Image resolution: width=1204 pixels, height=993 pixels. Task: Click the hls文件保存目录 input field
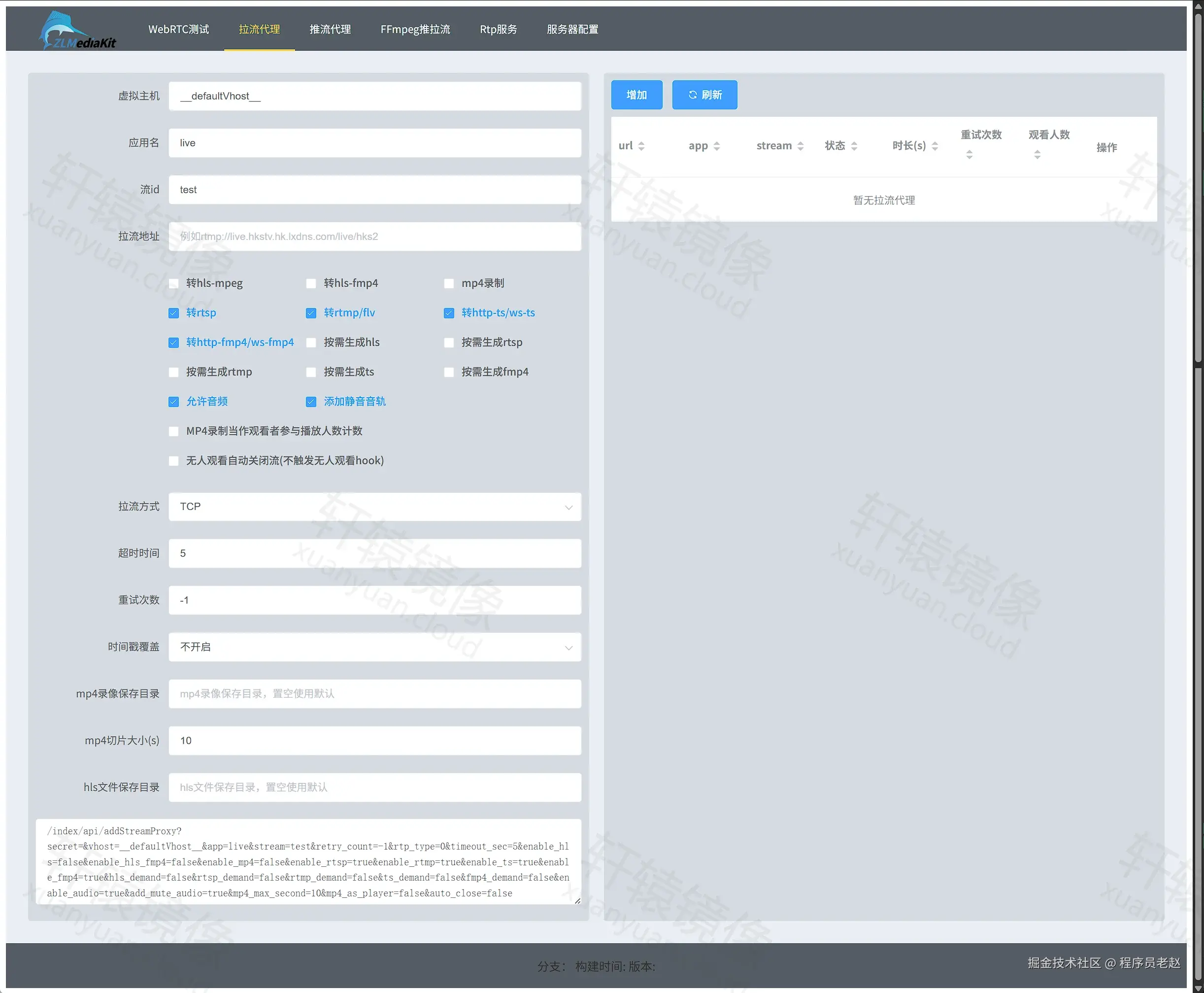pyautogui.click(x=375, y=788)
